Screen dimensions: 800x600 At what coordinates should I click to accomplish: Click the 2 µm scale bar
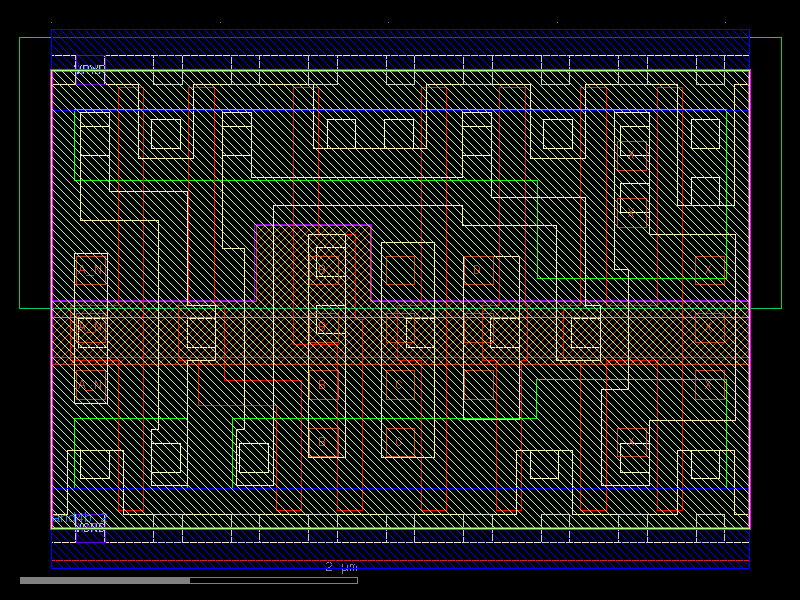coord(340,568)
